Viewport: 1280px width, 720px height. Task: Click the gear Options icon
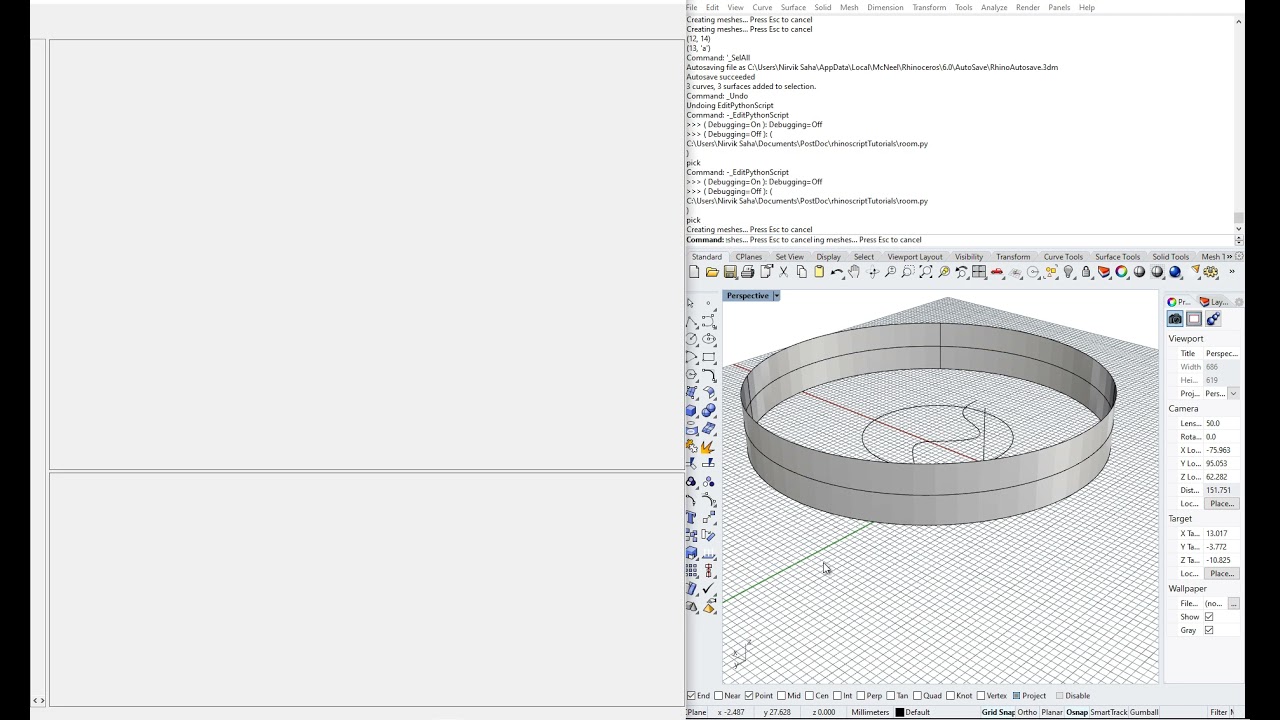1211,272
